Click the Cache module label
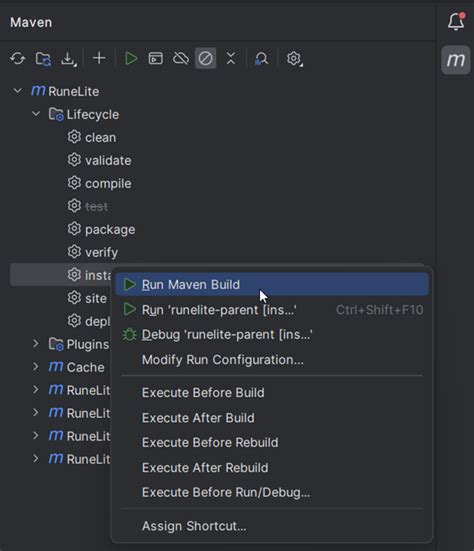 (x=85, y=367)
